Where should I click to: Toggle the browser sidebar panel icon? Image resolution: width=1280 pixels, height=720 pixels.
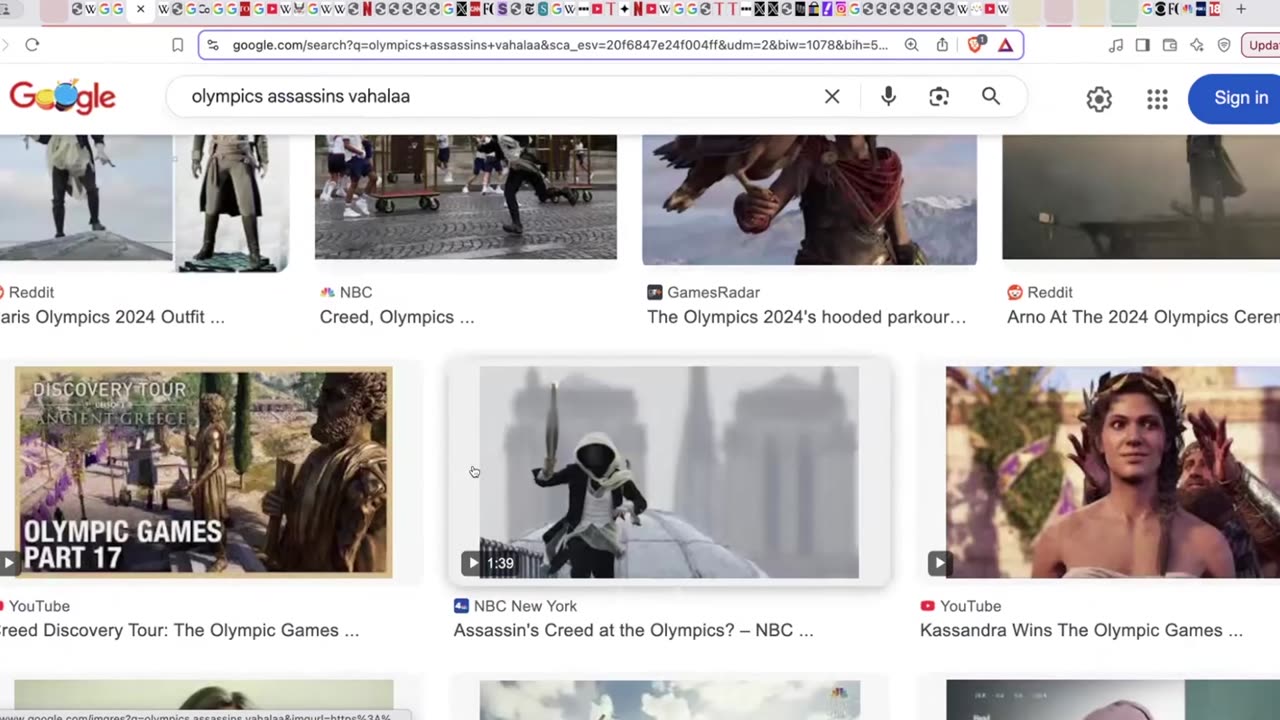coord(1142,45)
